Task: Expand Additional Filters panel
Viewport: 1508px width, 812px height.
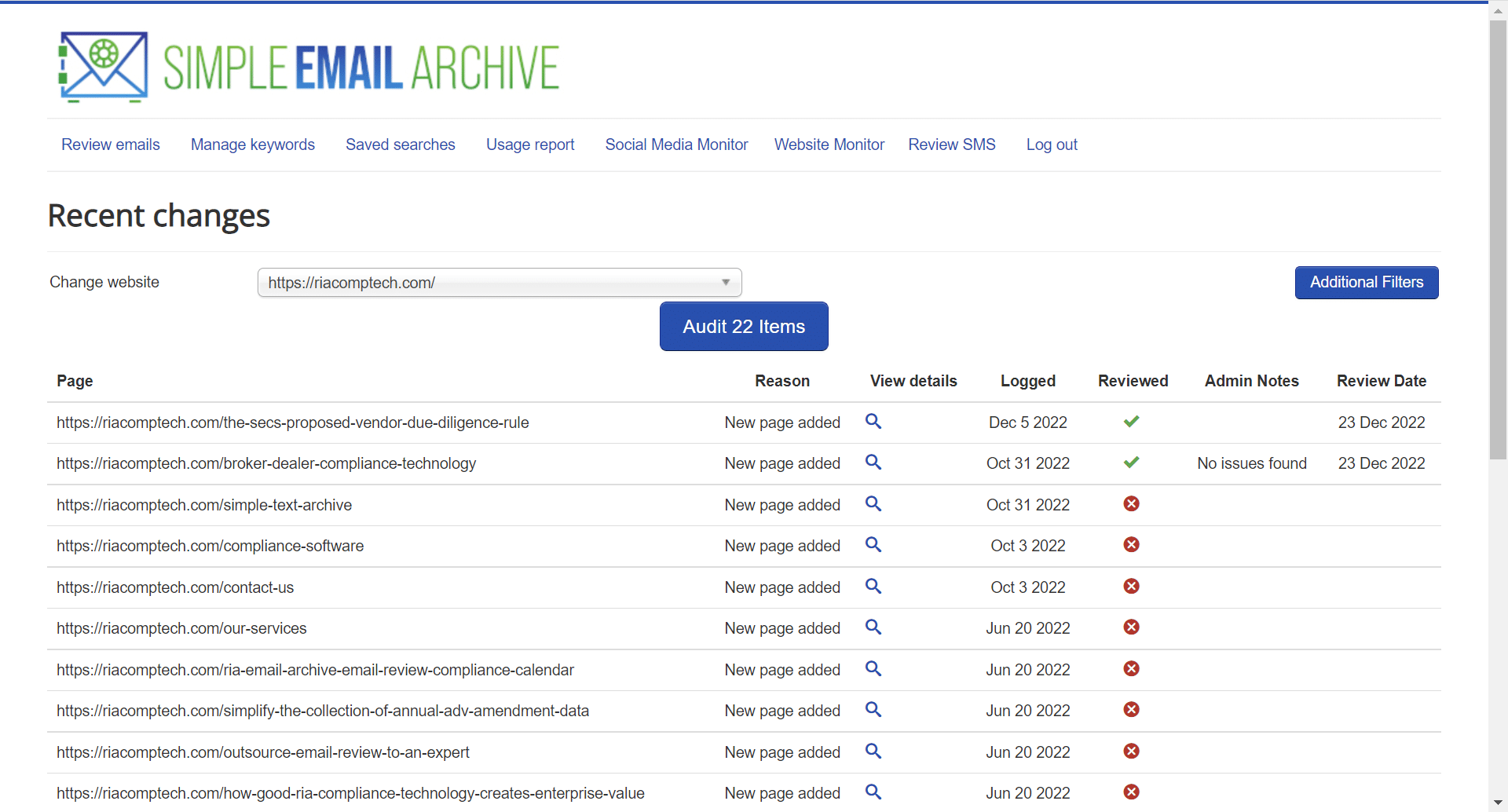Action: (x=1366, y=283)
